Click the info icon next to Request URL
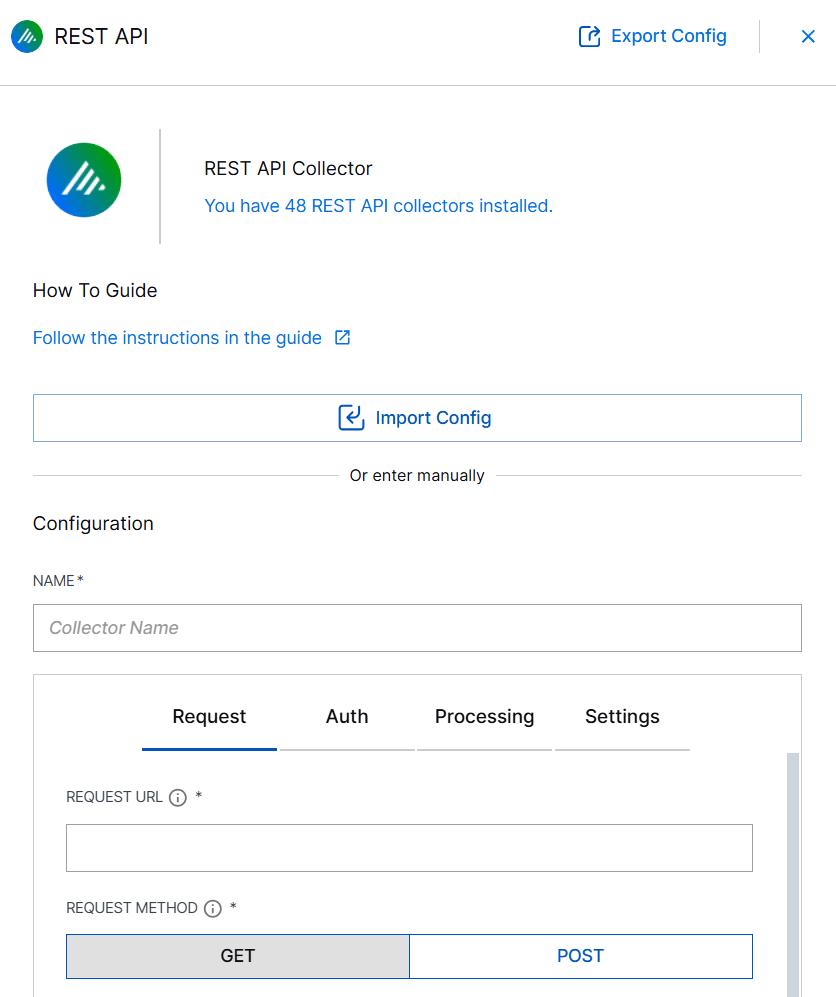This screenshot has width=836, height=997. (x=178, y=798)
